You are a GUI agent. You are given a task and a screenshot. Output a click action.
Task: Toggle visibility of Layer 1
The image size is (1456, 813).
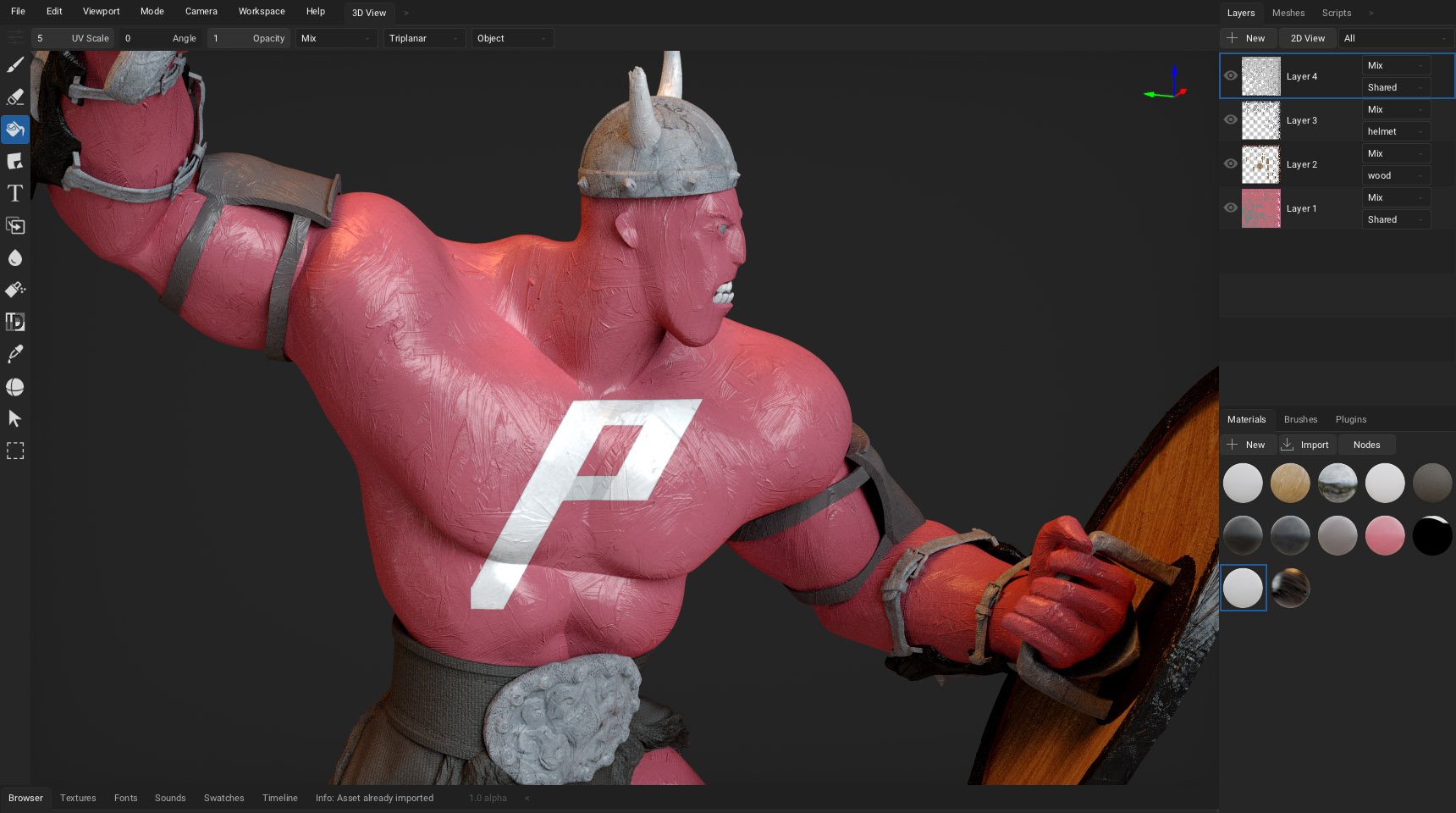[x=1231, y=207]
